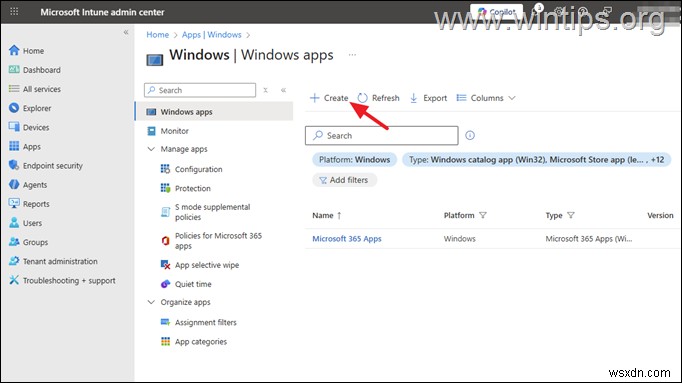The height and width of the screenshot is (383, 682).
Task: Click the Protection grid icon
Action: tap(165, 188)
